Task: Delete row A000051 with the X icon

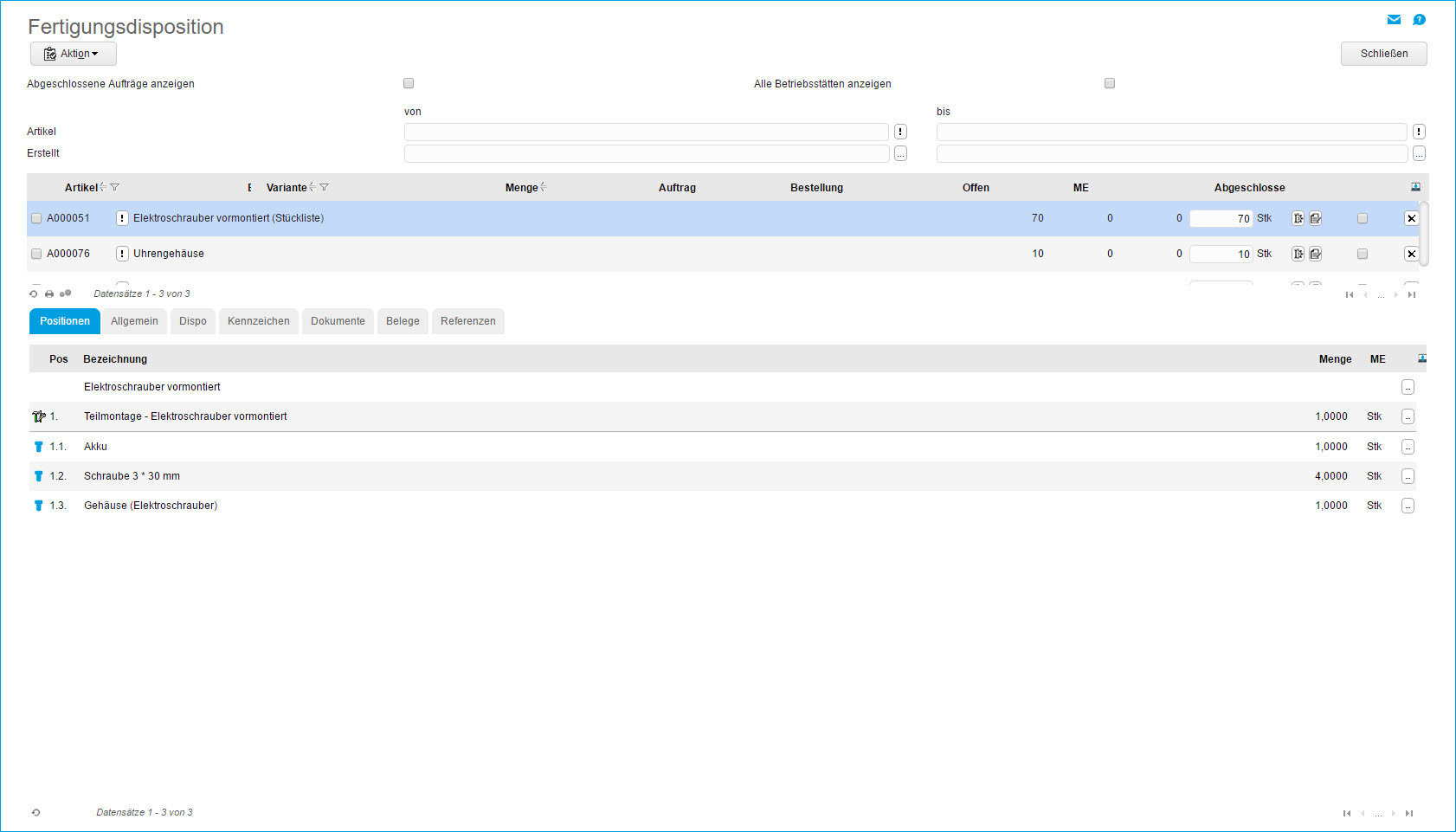Action: click(1411, 218)
